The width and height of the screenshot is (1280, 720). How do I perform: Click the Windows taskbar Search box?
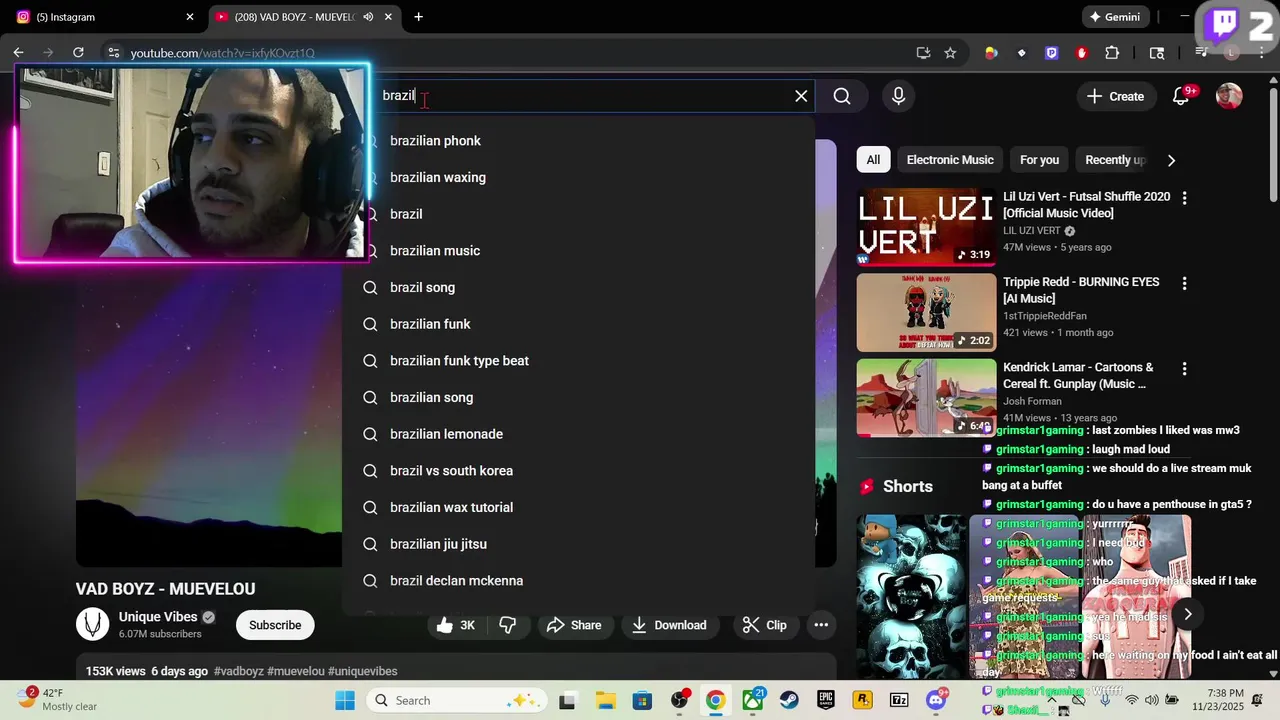[x=456, y=700]
